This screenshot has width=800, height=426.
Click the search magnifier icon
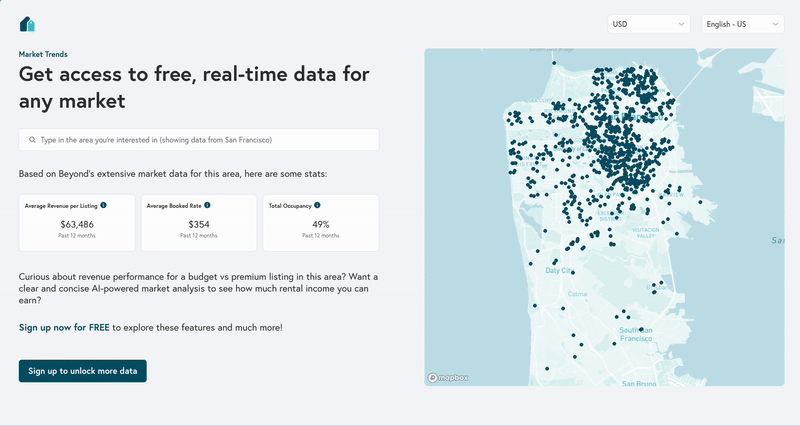(x=32, y=140)
